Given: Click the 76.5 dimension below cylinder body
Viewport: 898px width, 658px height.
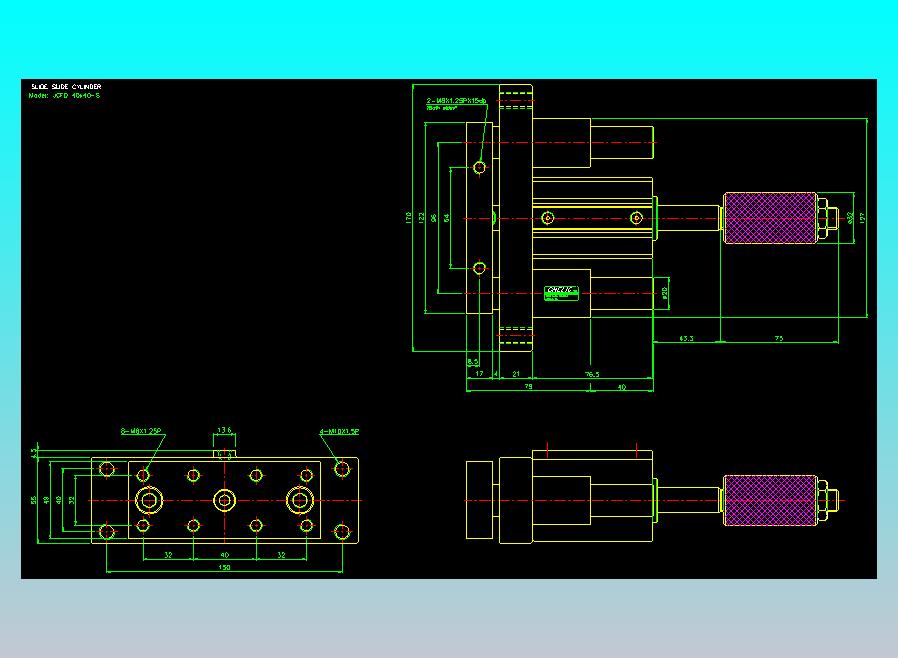Looking at the screenshot, I should click(x=592, y=375).
